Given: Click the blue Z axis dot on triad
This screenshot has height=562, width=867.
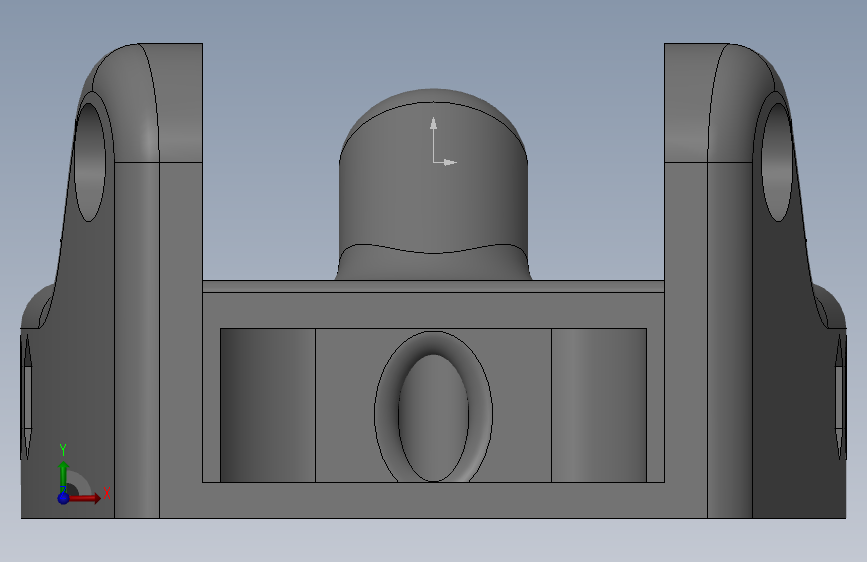Looking at the screenshot, I should pyautogui.click(x=64, y=498).
